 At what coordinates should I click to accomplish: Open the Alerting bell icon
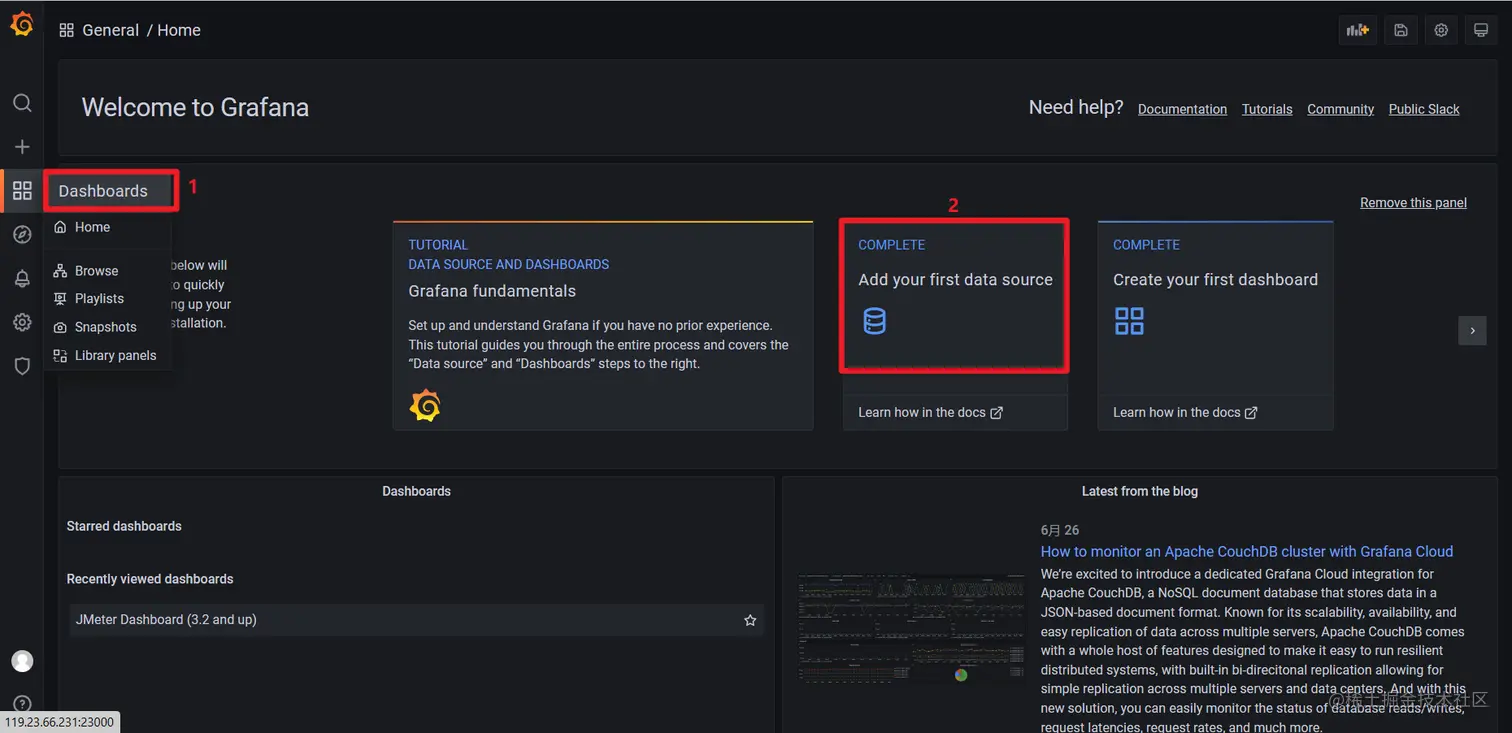22,279
